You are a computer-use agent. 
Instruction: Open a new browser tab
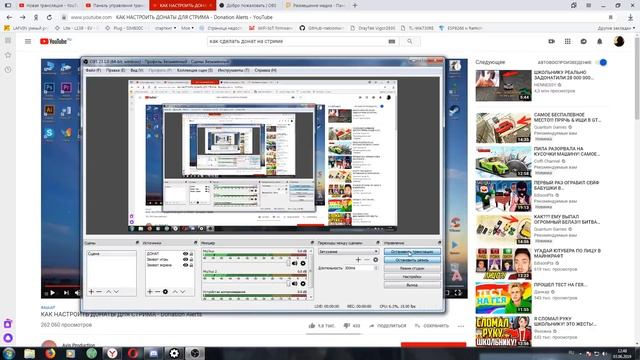point(355,5)
